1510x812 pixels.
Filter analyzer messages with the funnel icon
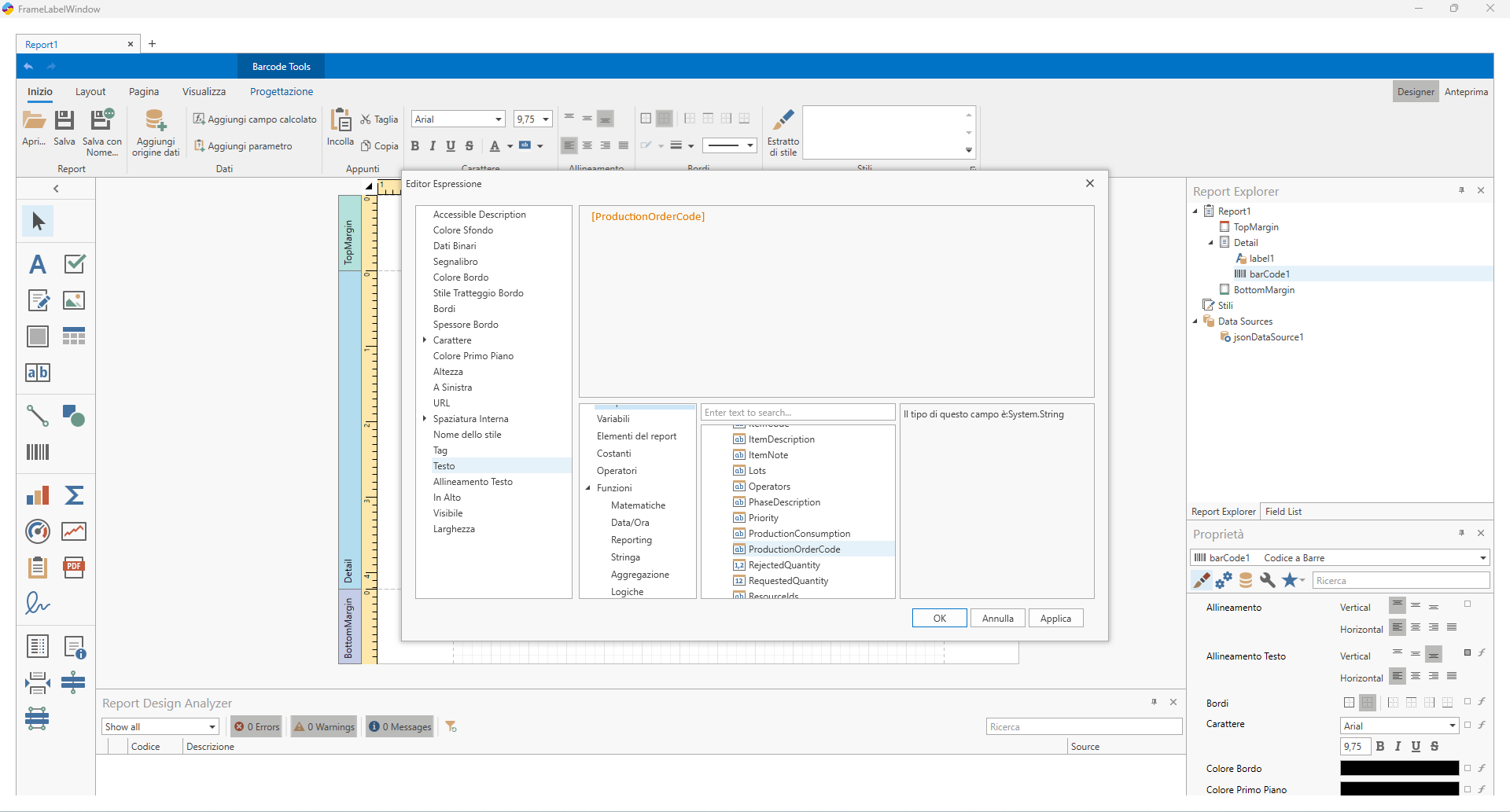(x=451, y=726)
